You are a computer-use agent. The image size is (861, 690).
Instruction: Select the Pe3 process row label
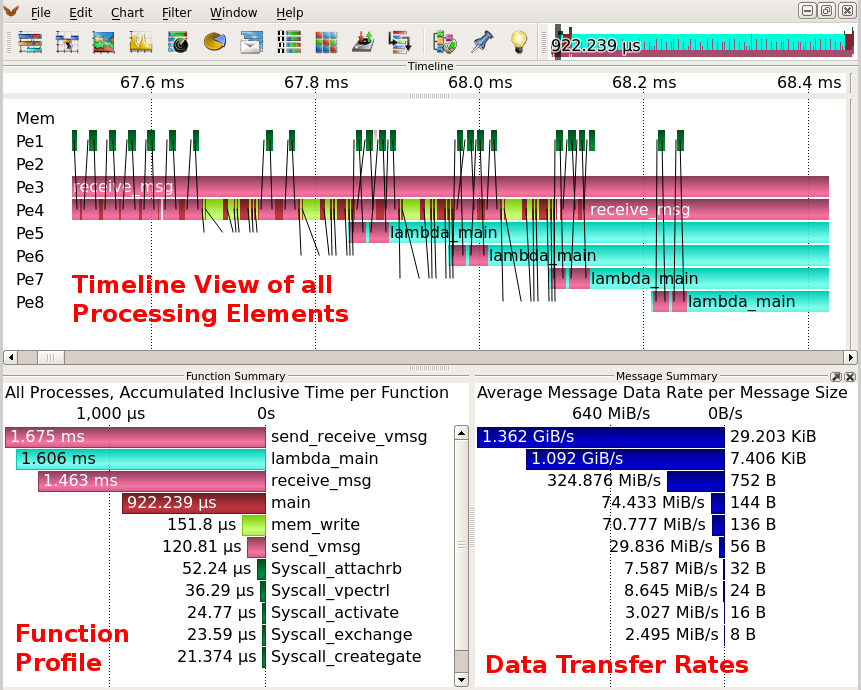point(30,187)
